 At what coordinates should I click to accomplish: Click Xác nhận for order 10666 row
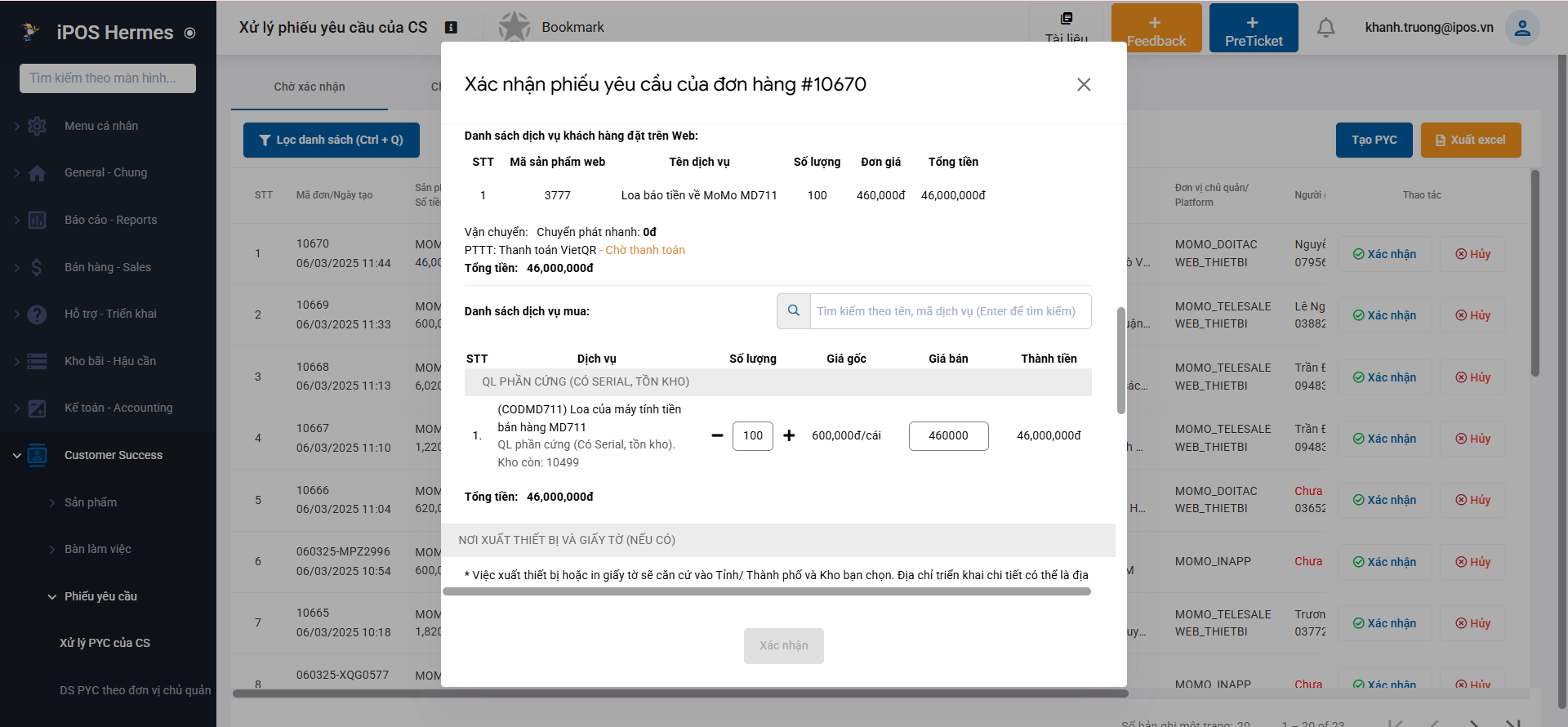click(1384, 500)
